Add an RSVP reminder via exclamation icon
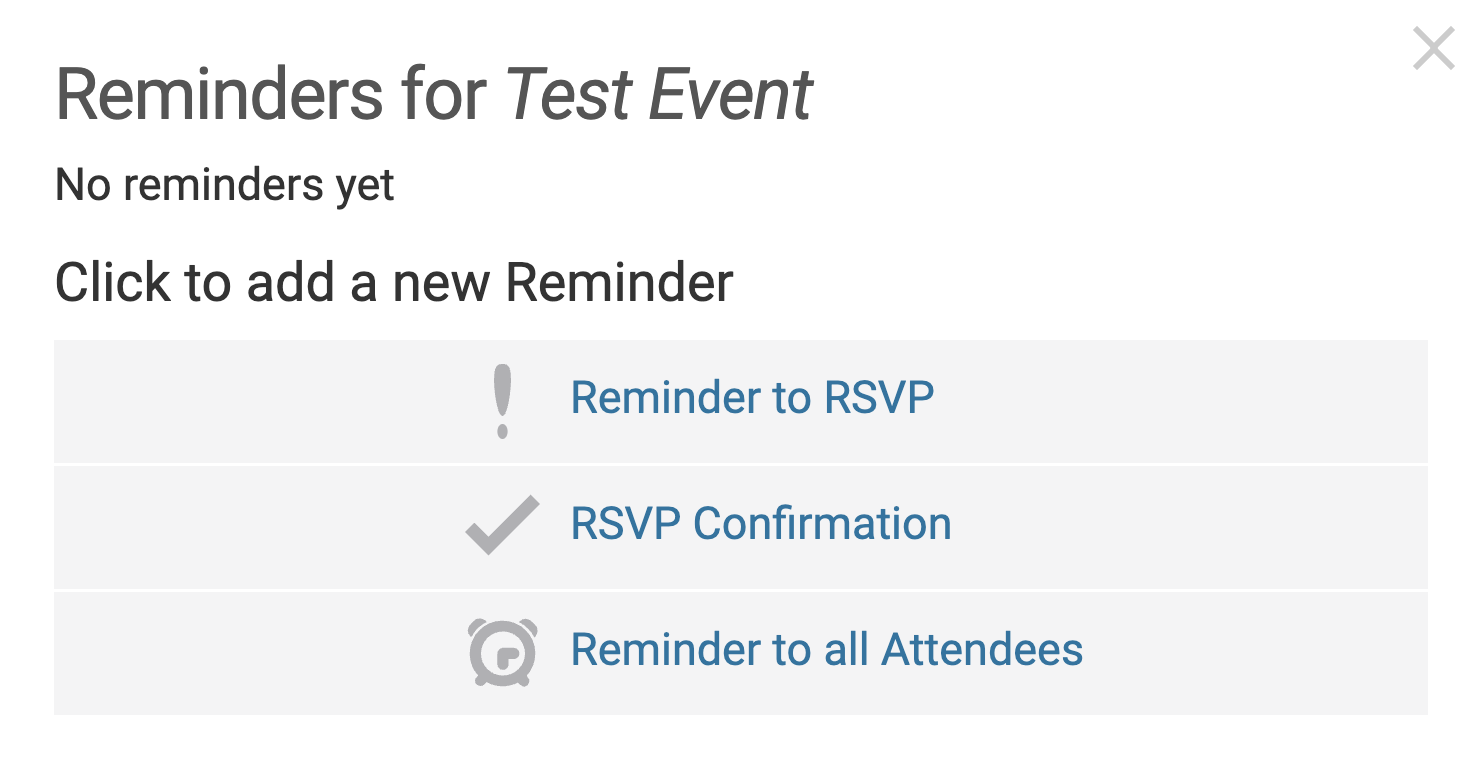 (x=503, y=401)
